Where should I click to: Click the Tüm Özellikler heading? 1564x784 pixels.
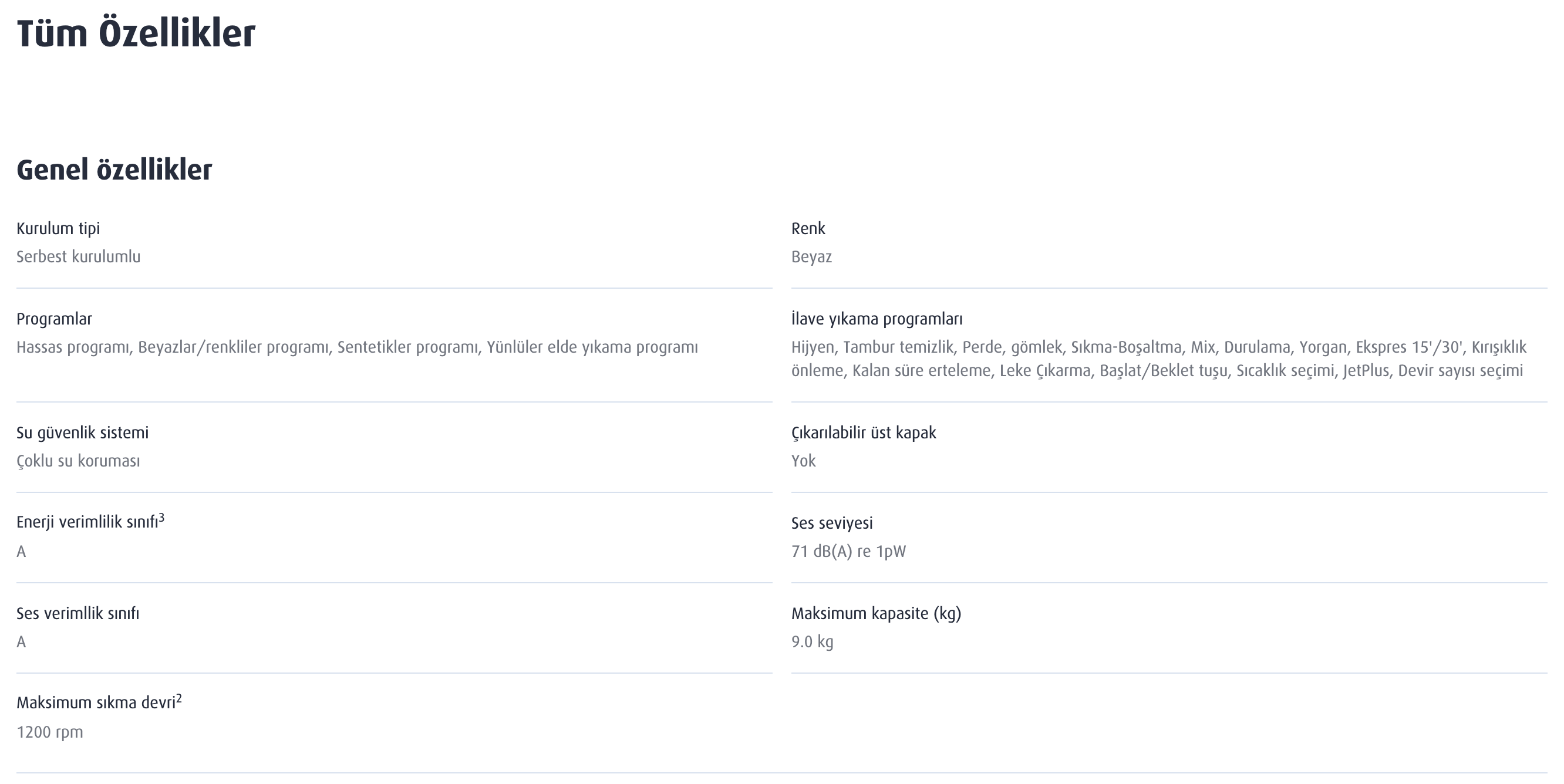[136, 33]
